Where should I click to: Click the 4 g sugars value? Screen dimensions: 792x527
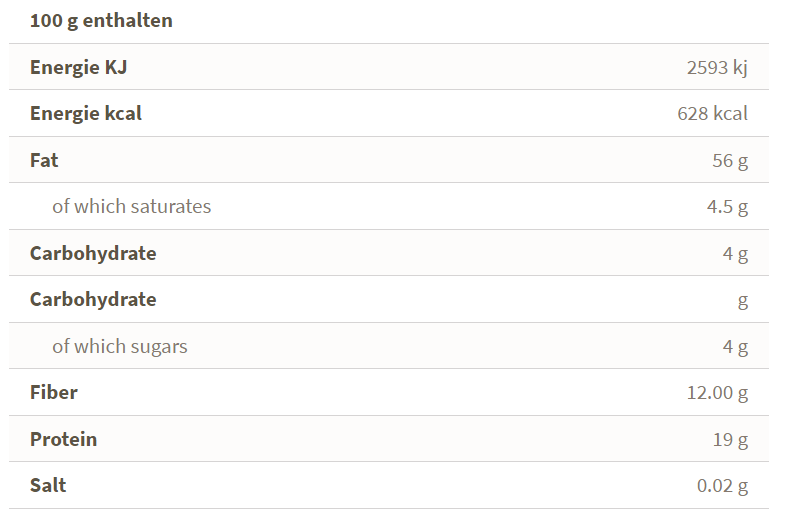(x=735, y=346)
